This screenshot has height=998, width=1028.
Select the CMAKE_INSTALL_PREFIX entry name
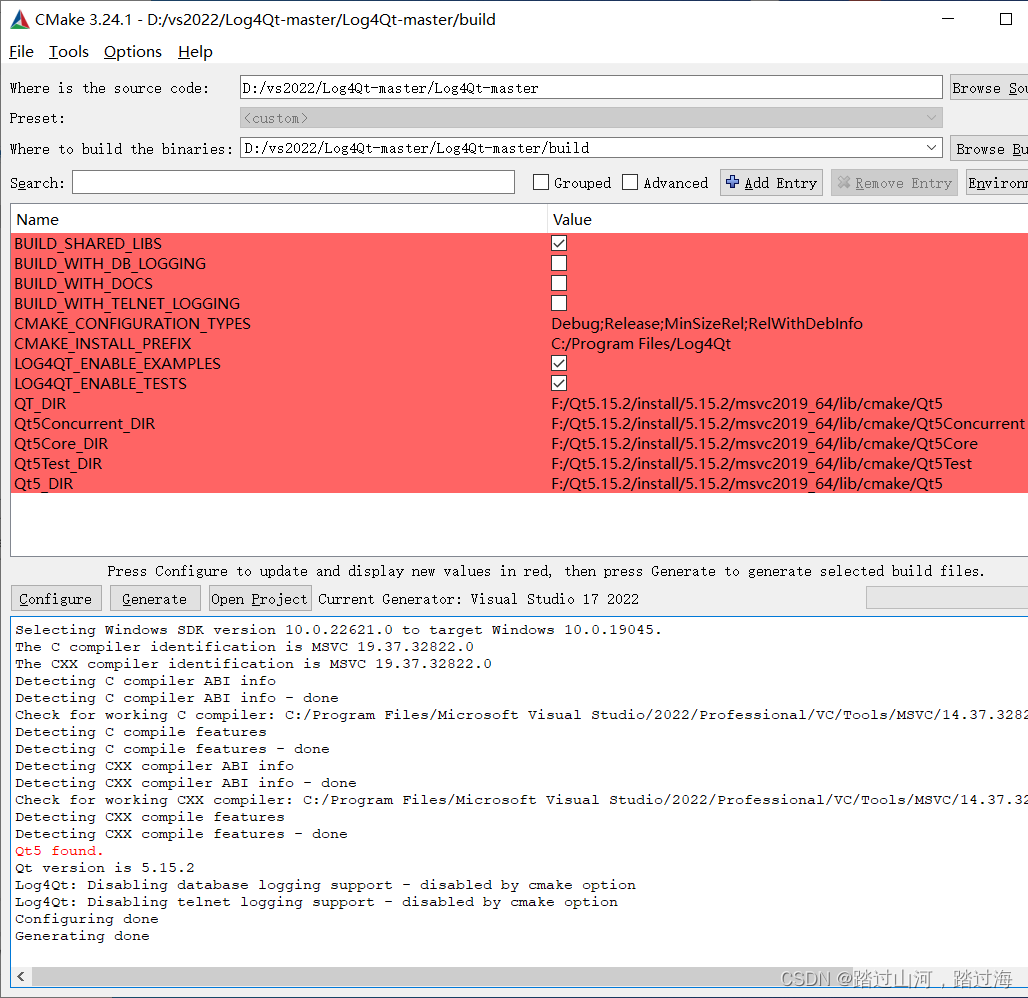pyautogui.click(x=103, y=344)
